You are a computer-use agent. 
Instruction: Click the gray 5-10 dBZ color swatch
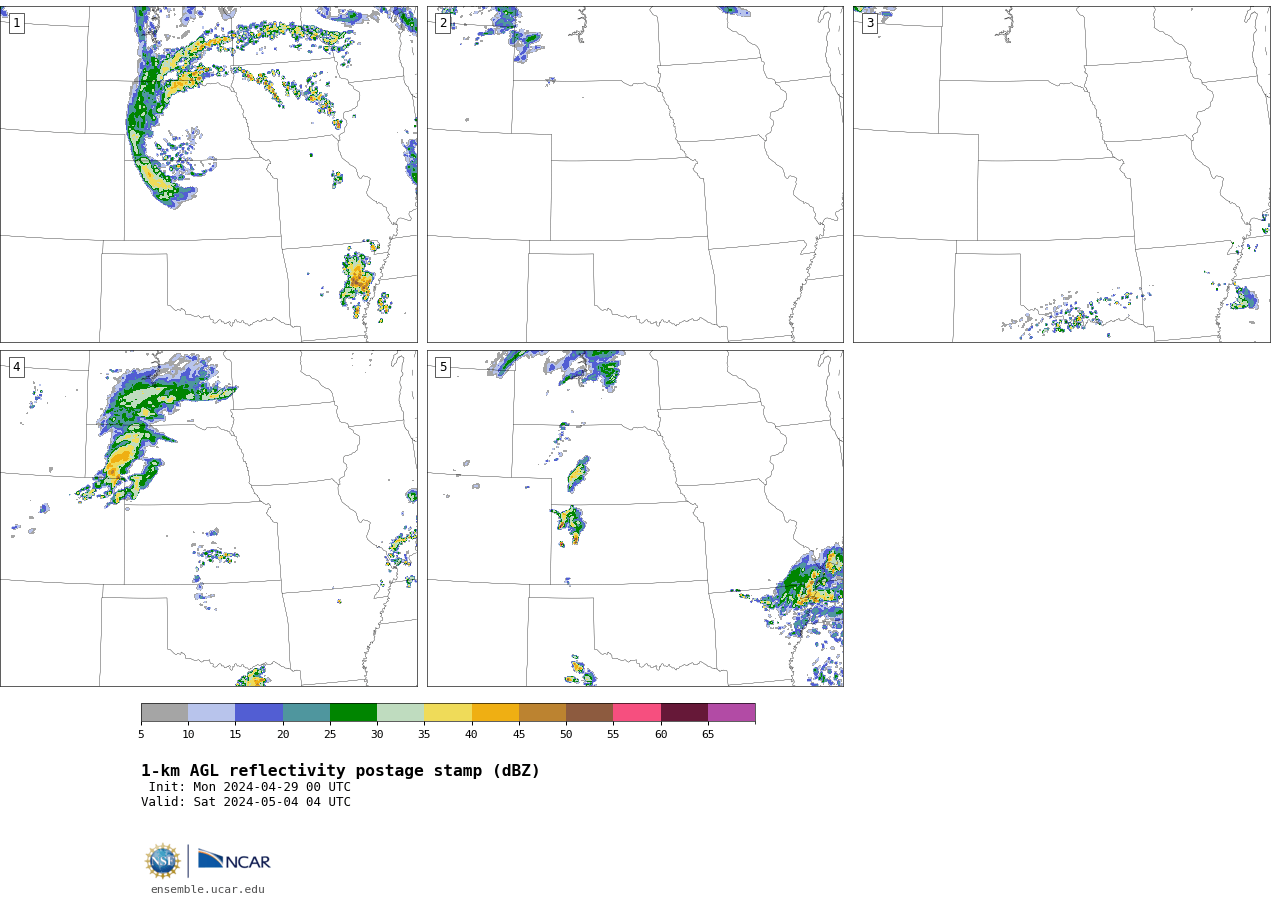point(164,713)
